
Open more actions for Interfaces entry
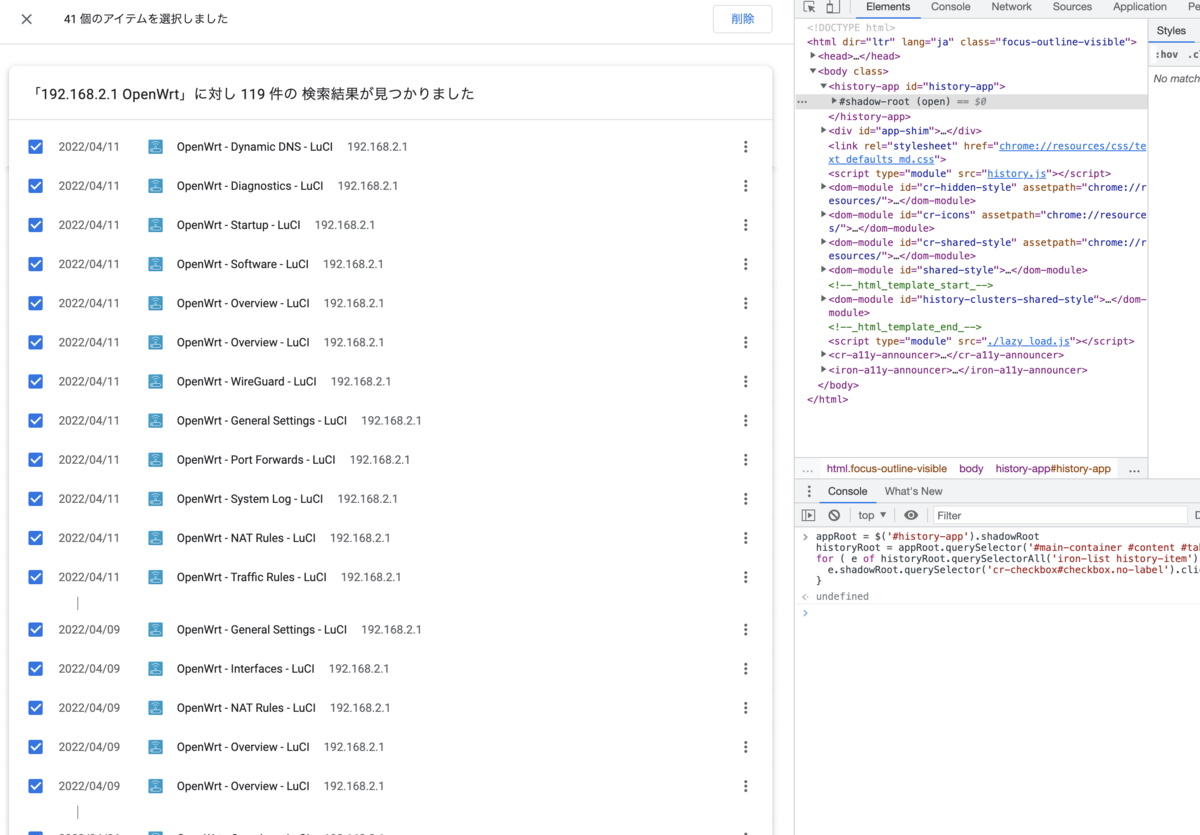click(x=746, y=669)
